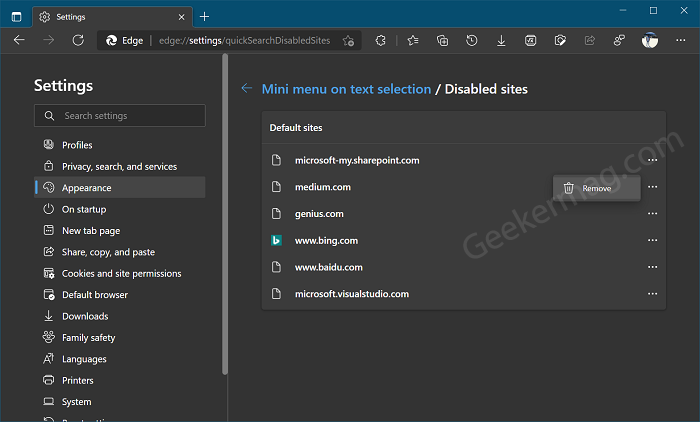Open more options for genius.com
The image size is (700, 422).
tap(652, 213)
